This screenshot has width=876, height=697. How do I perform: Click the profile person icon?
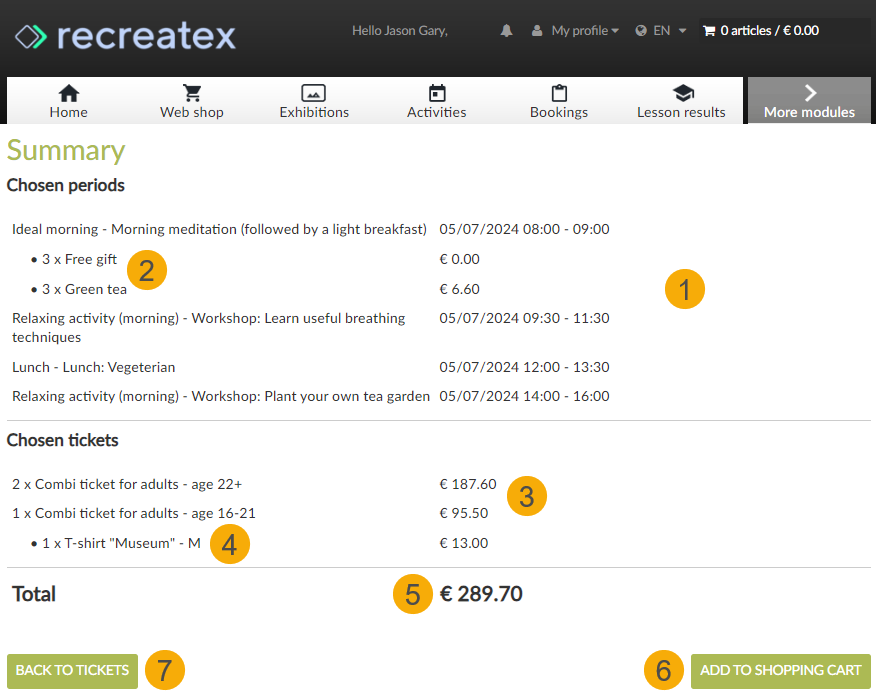[536, 30]
